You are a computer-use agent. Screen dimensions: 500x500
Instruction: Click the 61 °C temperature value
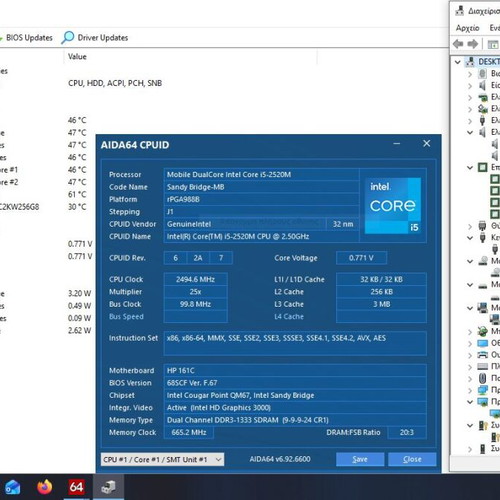click(x=77, y=194)
